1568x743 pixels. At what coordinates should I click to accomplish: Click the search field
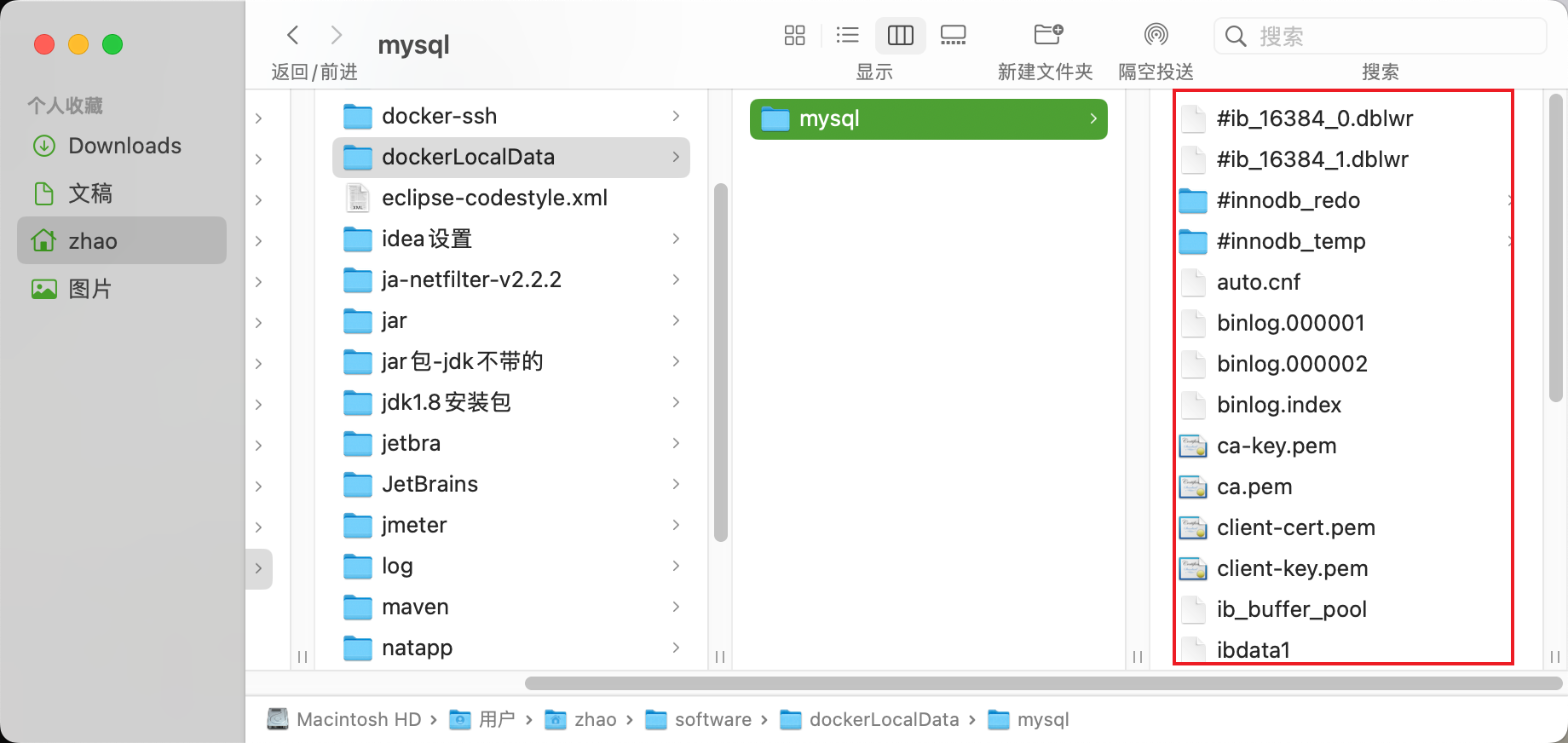point(1380,36)
